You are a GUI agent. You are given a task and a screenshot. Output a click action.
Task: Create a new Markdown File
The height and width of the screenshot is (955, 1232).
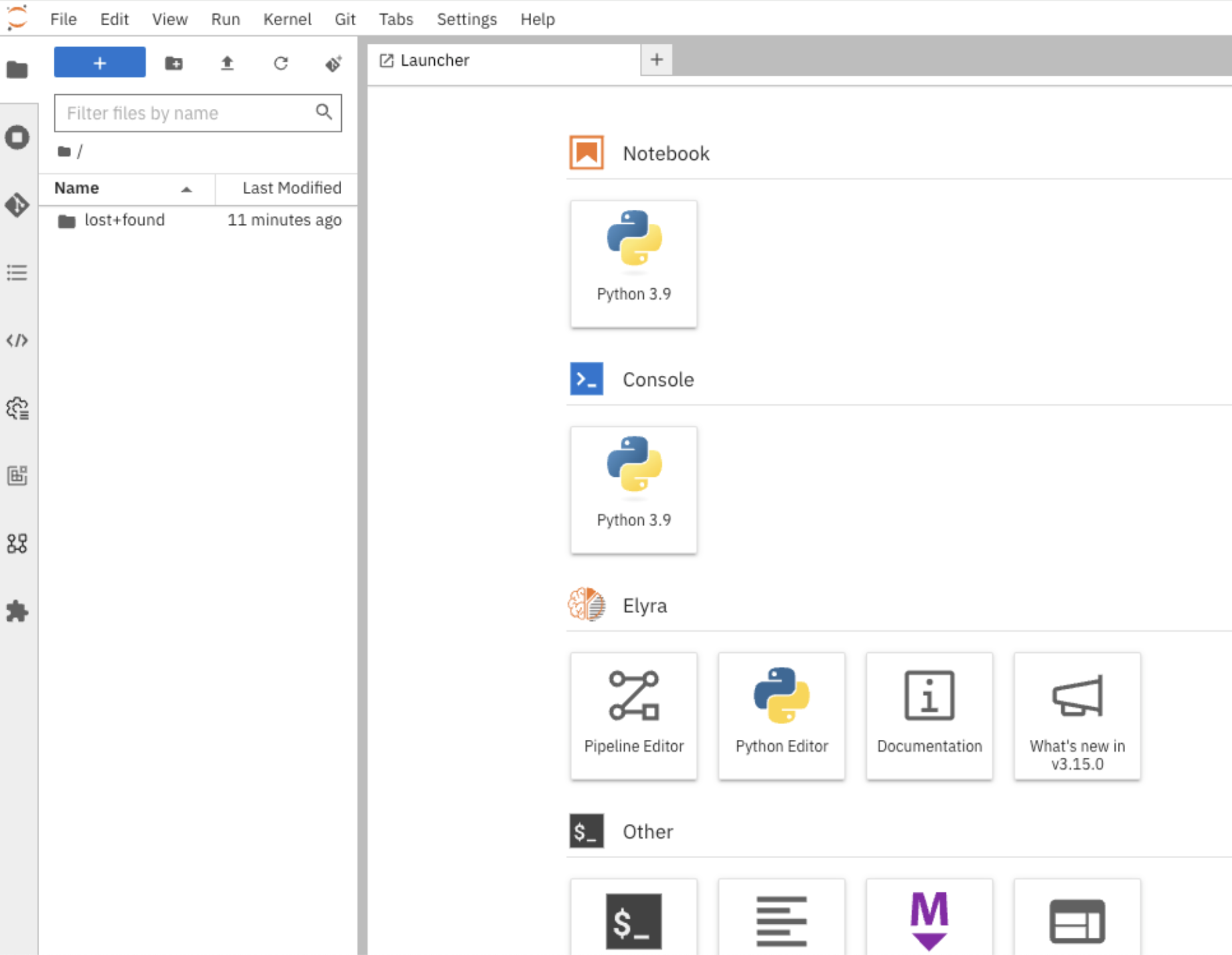(x=929, y=918)
